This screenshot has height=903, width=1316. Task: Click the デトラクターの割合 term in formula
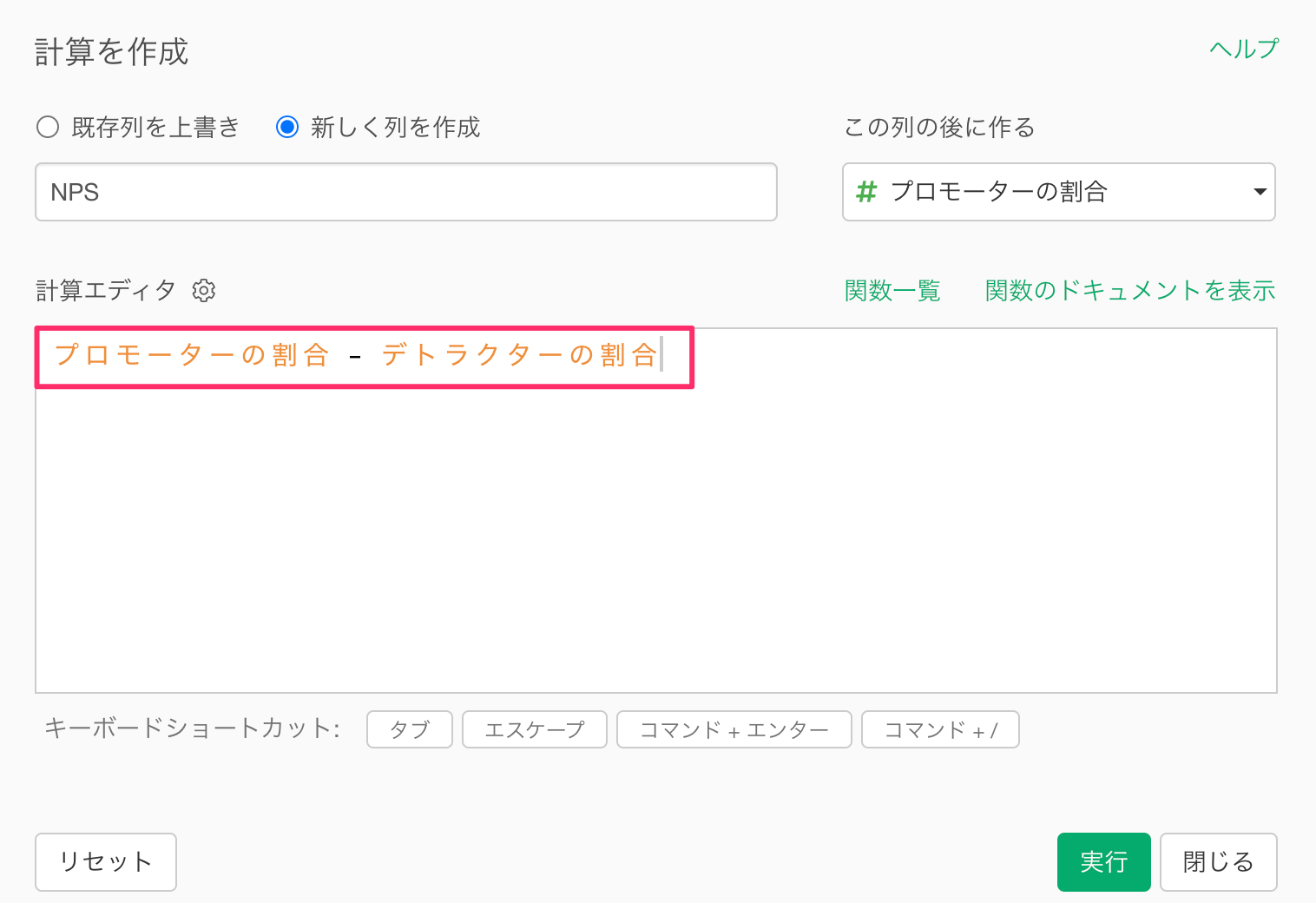point(519,355)
